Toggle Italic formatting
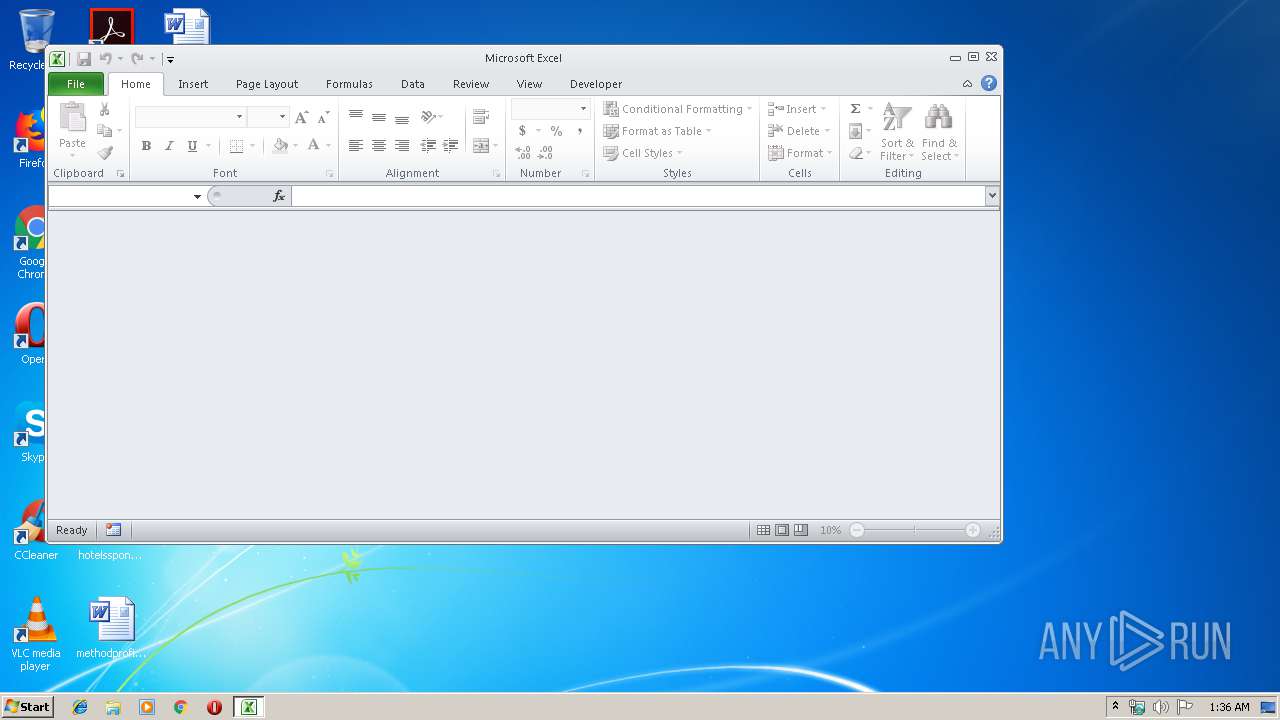1280x720 pixels. point(169,146)
